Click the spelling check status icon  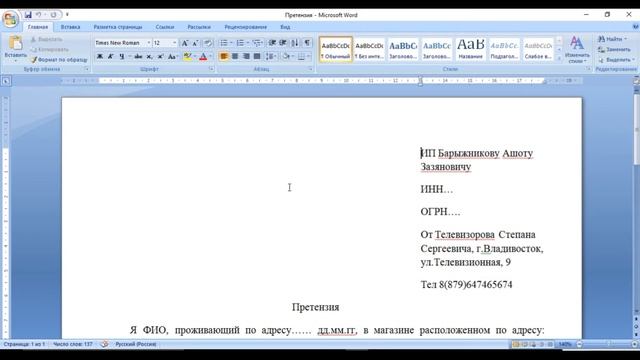point(104,344)
